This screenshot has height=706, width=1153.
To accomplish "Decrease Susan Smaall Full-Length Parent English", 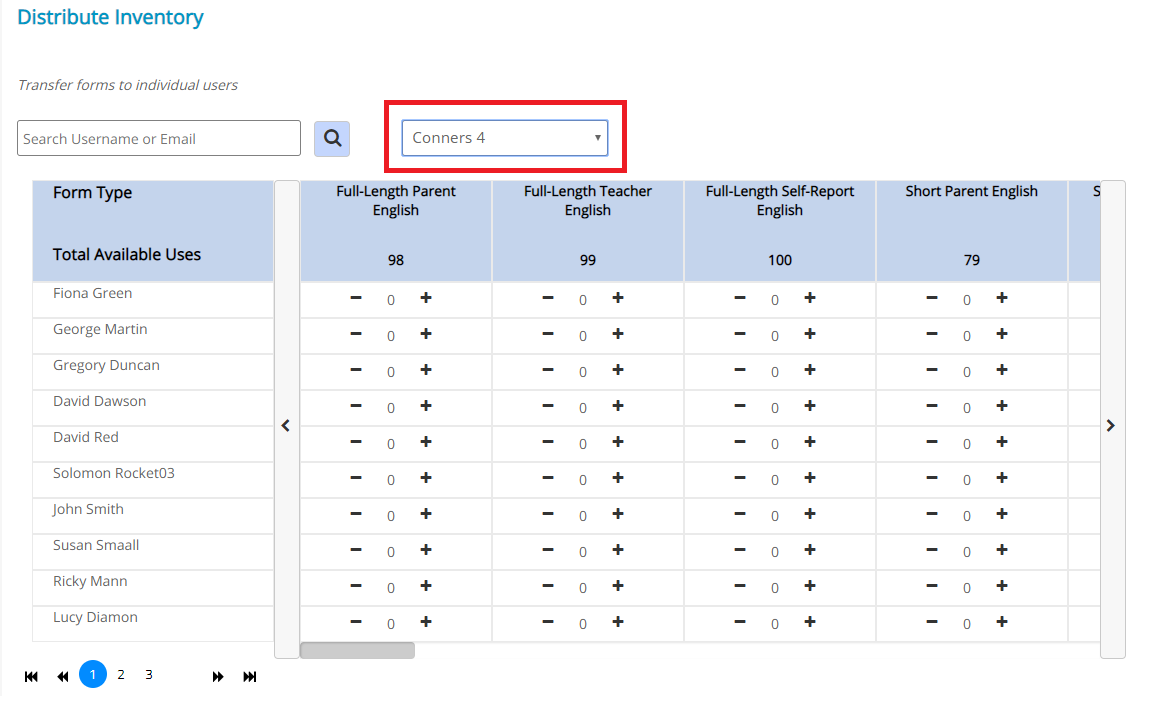I will click(356, 550).
